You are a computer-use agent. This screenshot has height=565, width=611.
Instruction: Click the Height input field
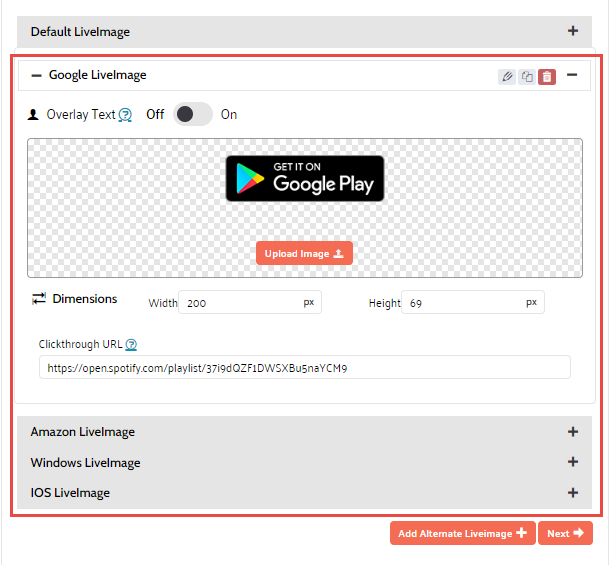coord(473,302)
